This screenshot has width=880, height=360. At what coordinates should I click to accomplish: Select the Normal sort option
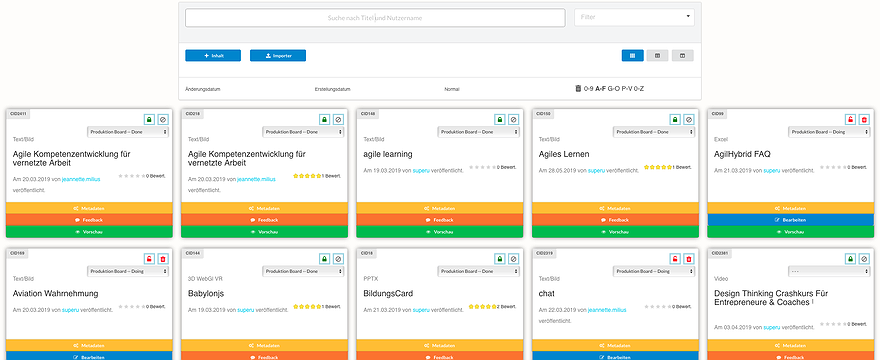pos(452,89)
